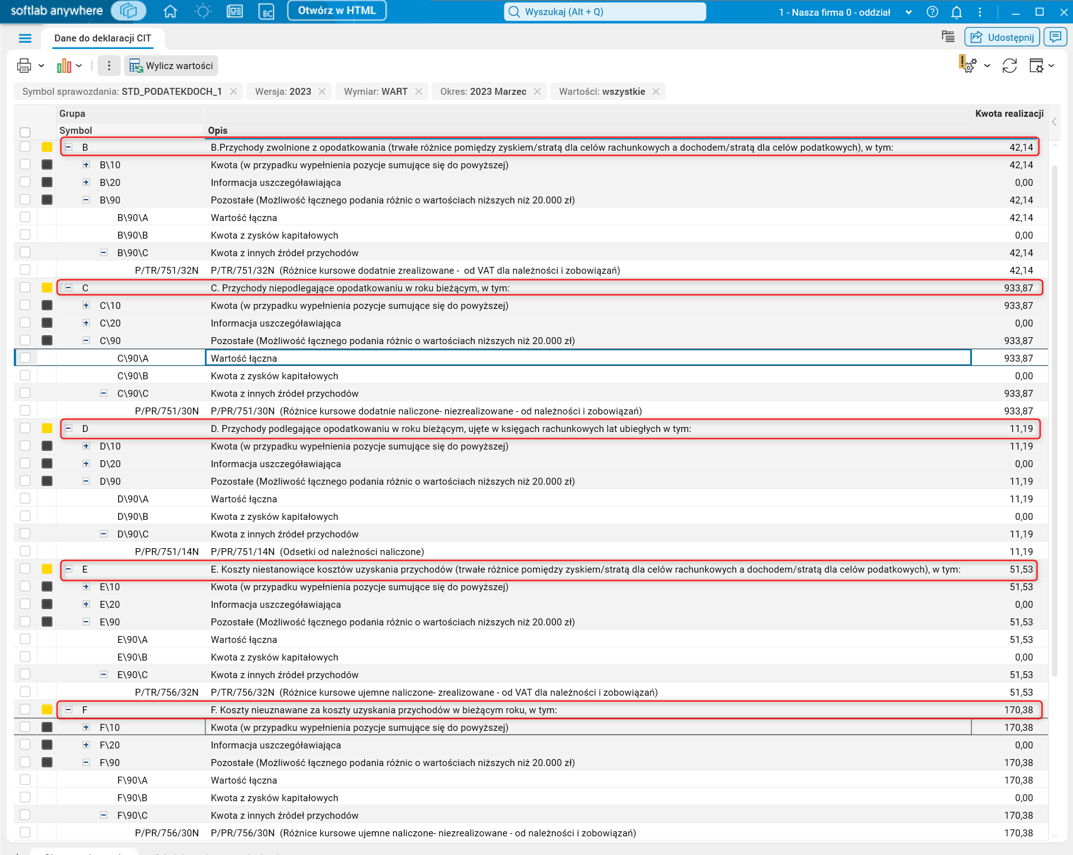Image resolution: width=1073 pixels, height=855 pixels.
Task: Open the news panel icon in the top bar
Action: point(235,12)
